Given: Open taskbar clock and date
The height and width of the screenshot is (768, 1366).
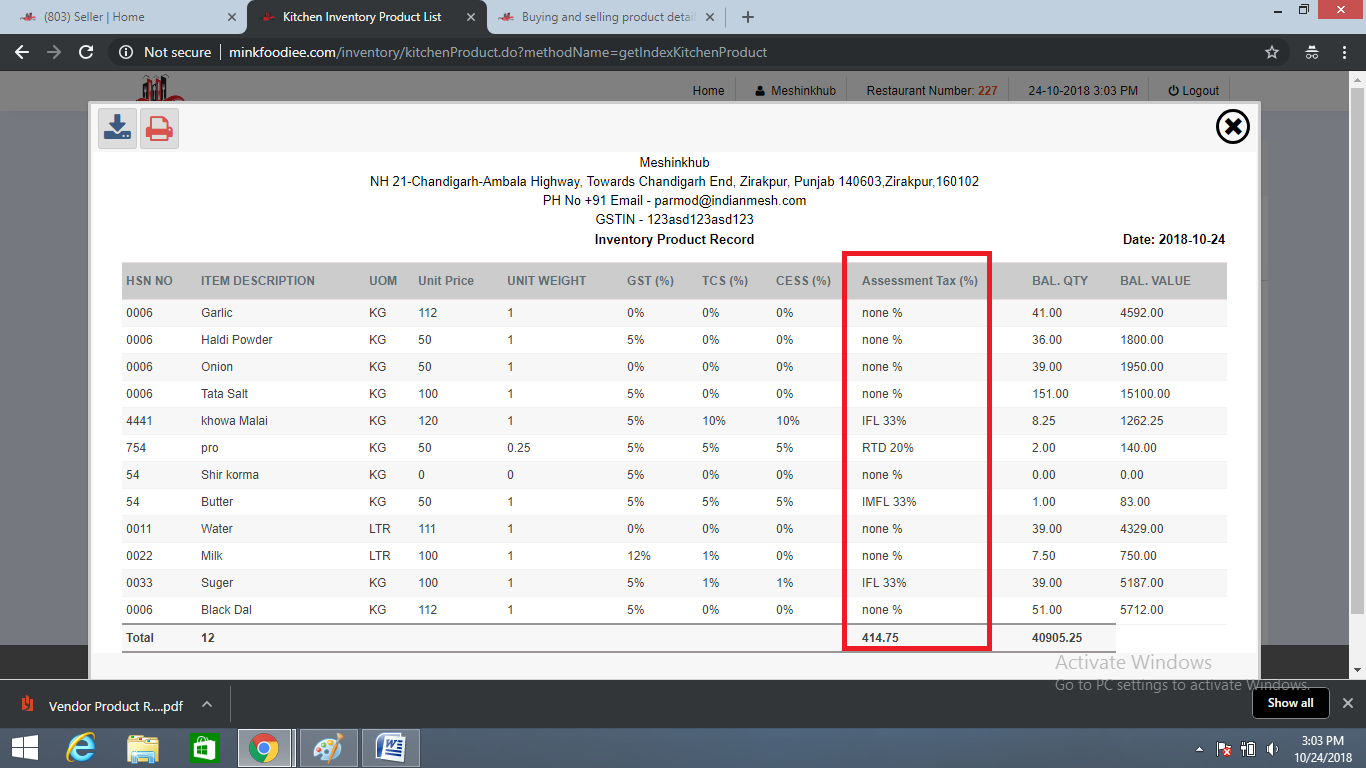Looking at the screenshot, I should pos(1323,748).
